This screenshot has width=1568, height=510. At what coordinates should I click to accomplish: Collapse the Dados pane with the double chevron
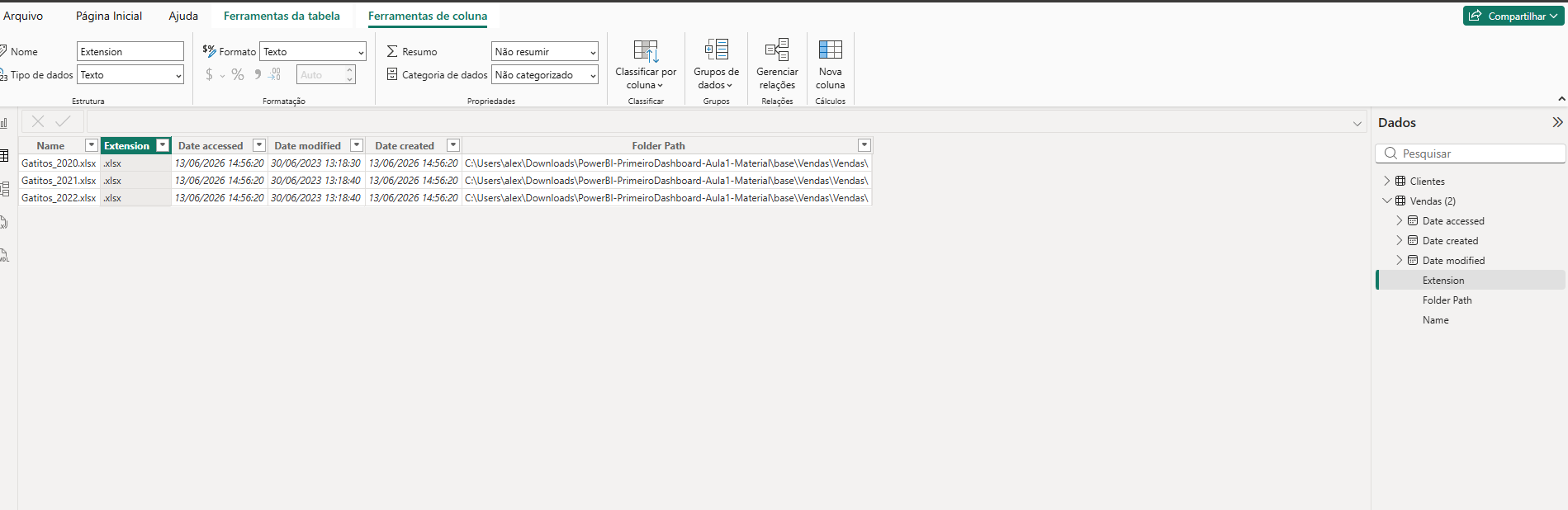pos(1557,122)
